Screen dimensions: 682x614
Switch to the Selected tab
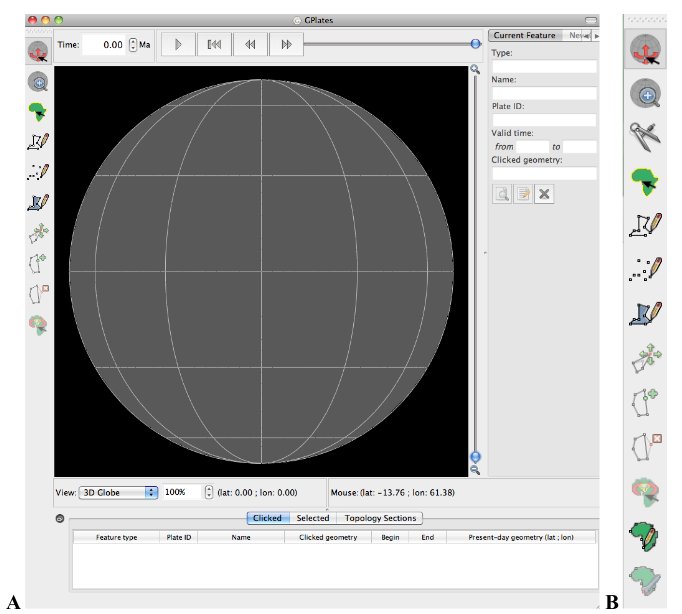[313, 518]
